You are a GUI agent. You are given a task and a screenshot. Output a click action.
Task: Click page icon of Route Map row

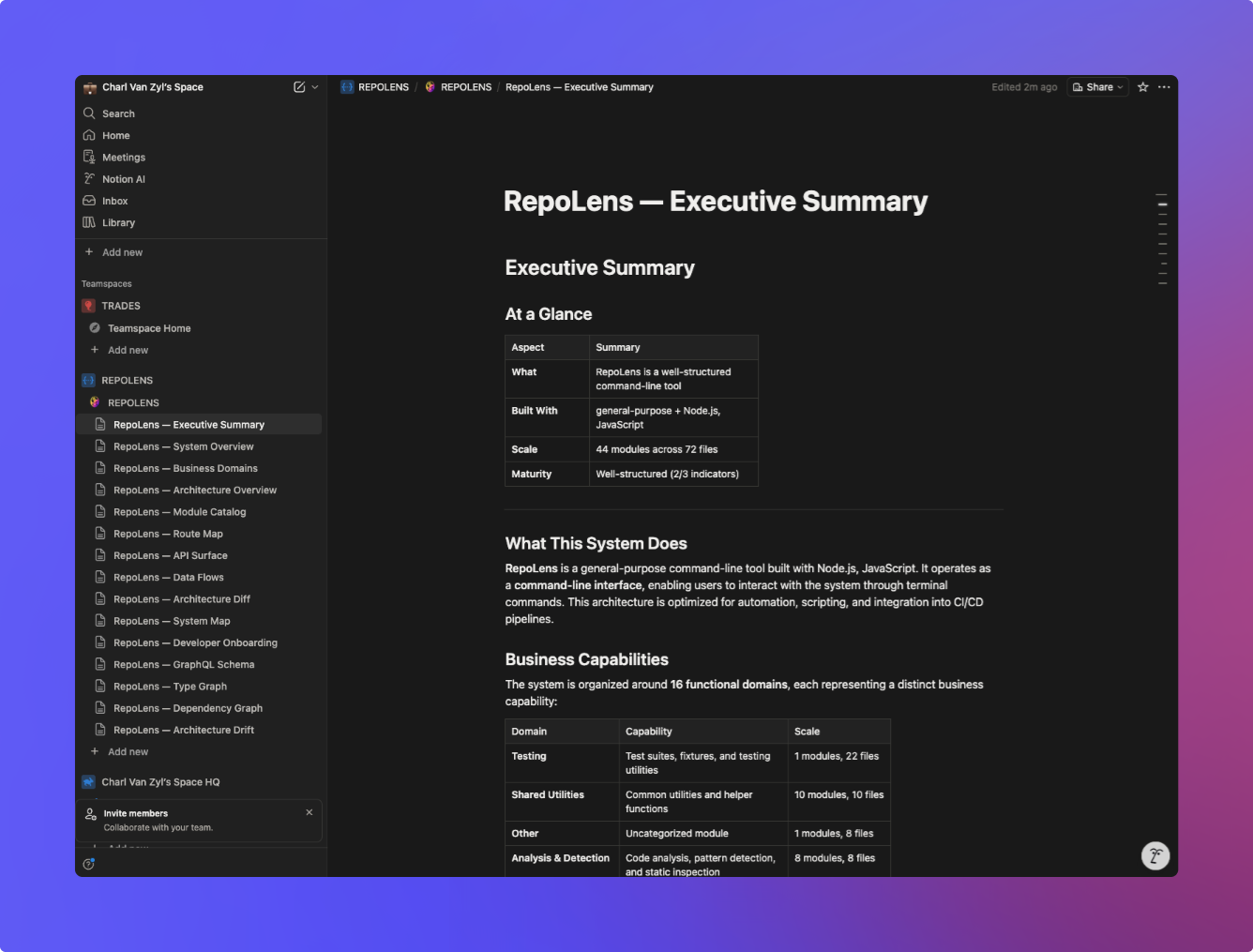point(100,534)
